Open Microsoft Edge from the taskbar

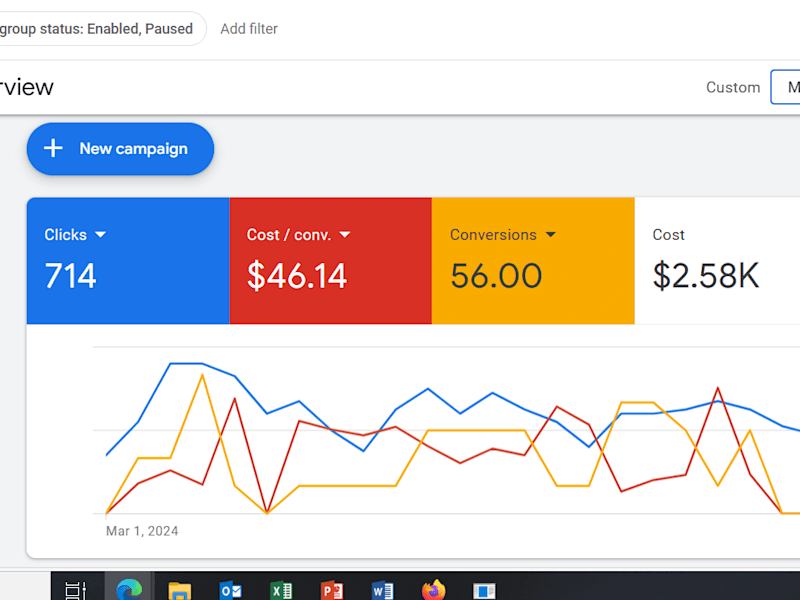129,590
